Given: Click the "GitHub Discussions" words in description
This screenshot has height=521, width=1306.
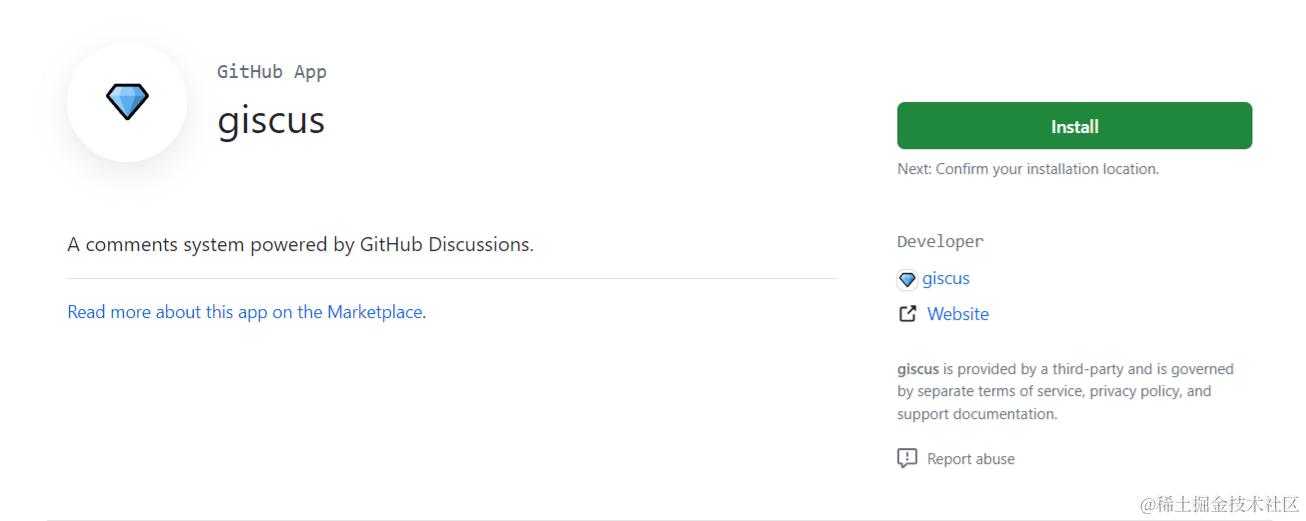Looking at the screenshot, I should click(445, 245).
